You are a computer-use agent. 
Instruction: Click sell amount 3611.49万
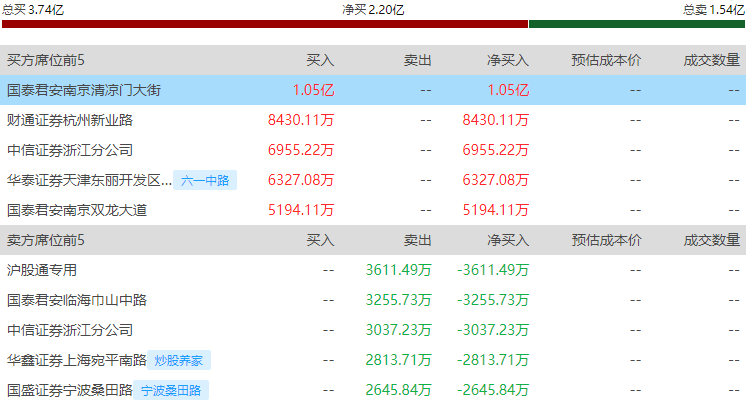(x=398, y=270)
